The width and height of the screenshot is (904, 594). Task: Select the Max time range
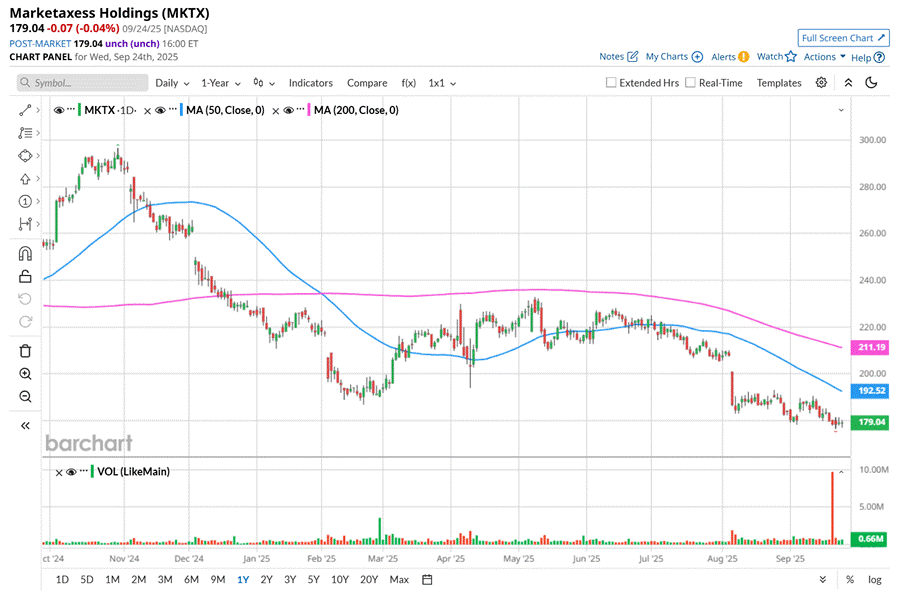(x=399, y=580)
